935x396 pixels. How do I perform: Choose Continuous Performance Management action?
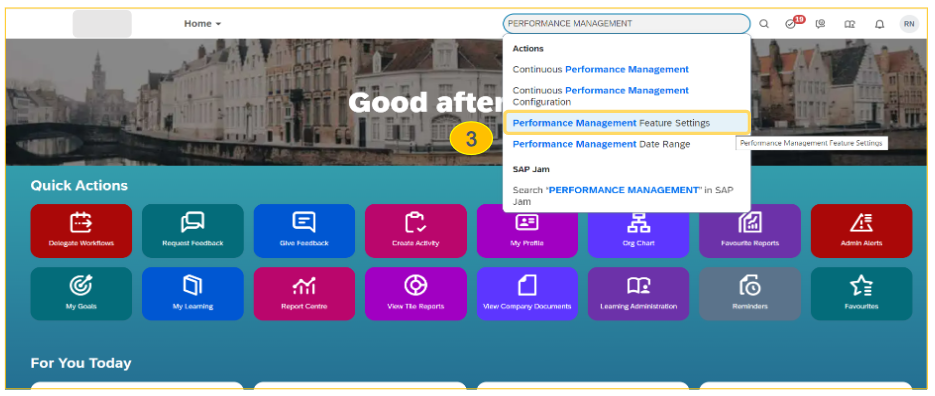626,69
